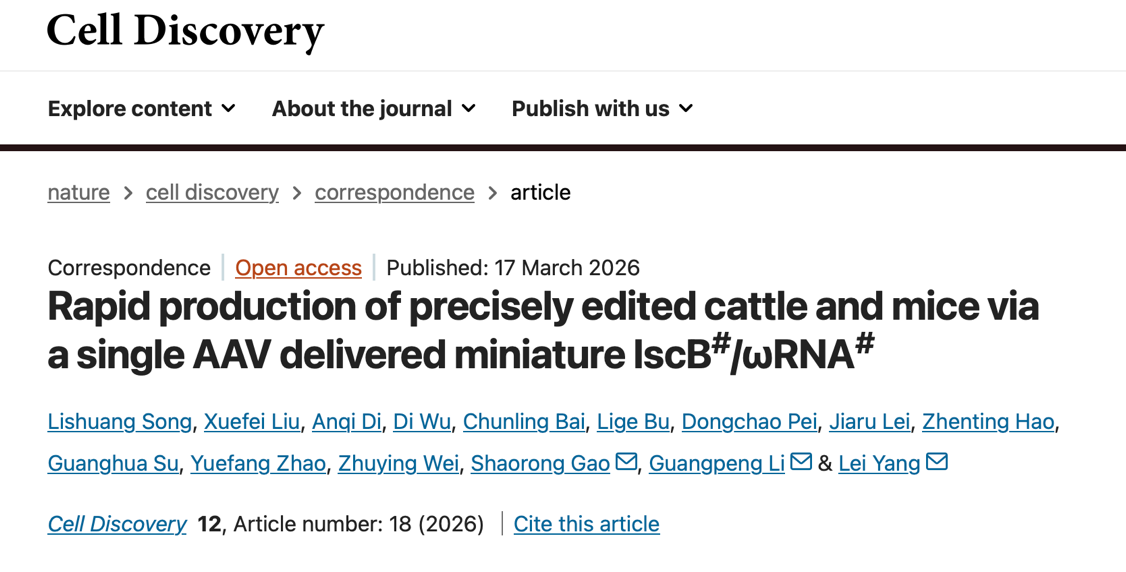Click the email icon beside Shaorong Gao
The height and width of the screenshot is (572, 1126).
[626, 462]
